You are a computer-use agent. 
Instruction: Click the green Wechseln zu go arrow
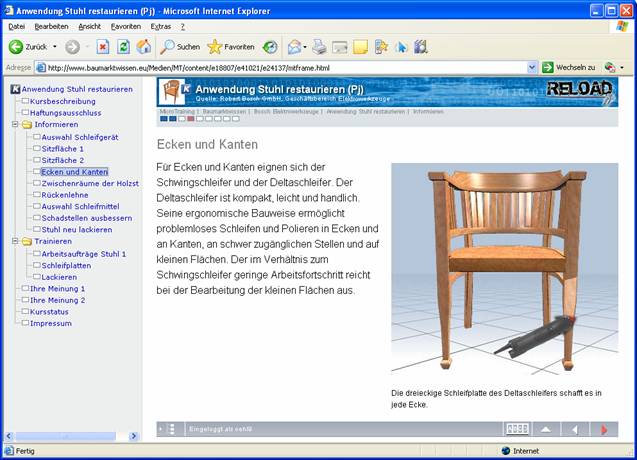pyautogui.click(x=548, y=67)
